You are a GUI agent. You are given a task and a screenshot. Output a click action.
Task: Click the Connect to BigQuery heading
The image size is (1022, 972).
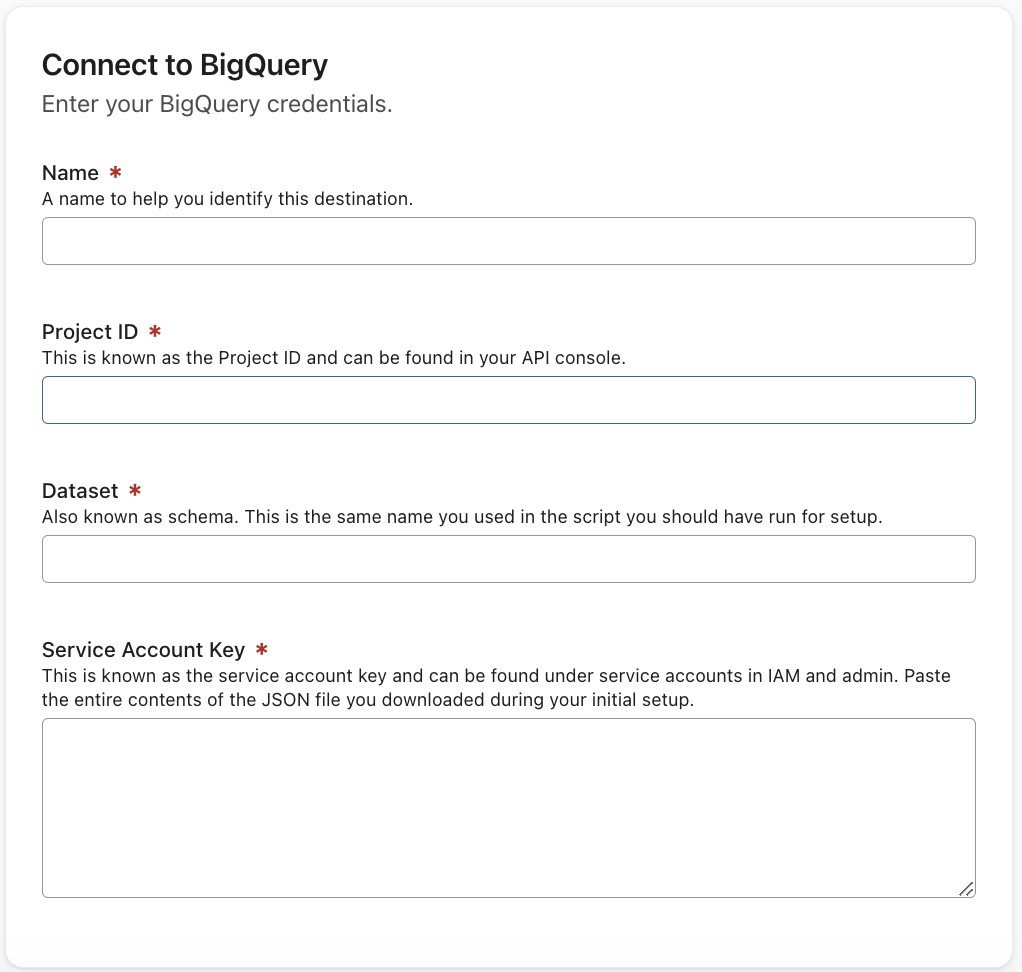tap(184, 64)
